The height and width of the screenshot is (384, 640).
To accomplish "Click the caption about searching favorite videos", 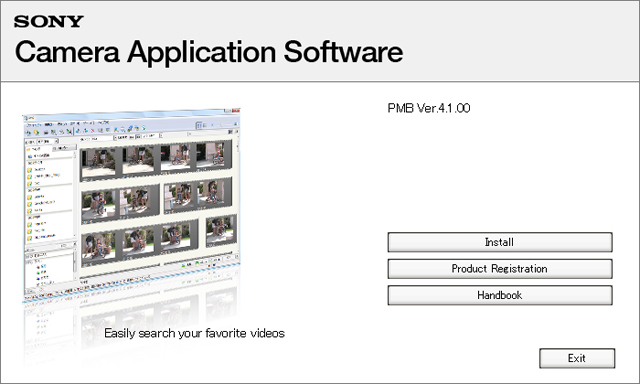I will point(194,333).
